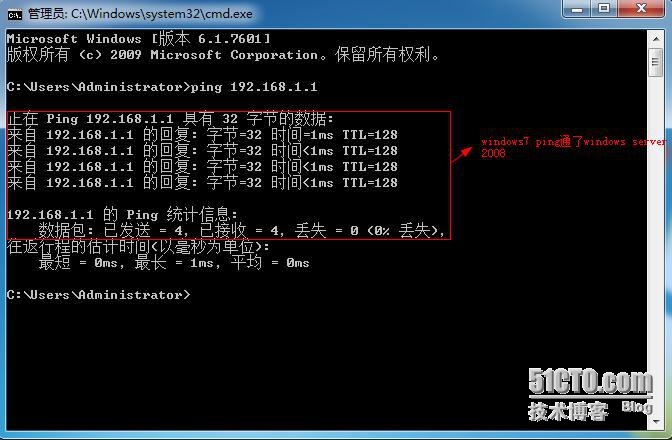Minimize the cmd.exe window
This screenshot has height=440, width=672.
click(576, 9)
